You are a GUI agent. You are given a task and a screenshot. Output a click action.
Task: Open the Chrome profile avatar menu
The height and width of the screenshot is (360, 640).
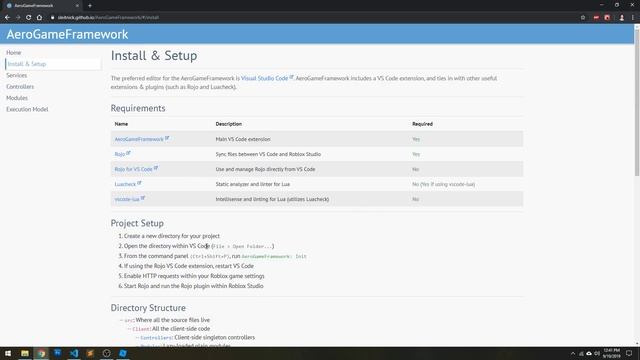tap(622, 18)
